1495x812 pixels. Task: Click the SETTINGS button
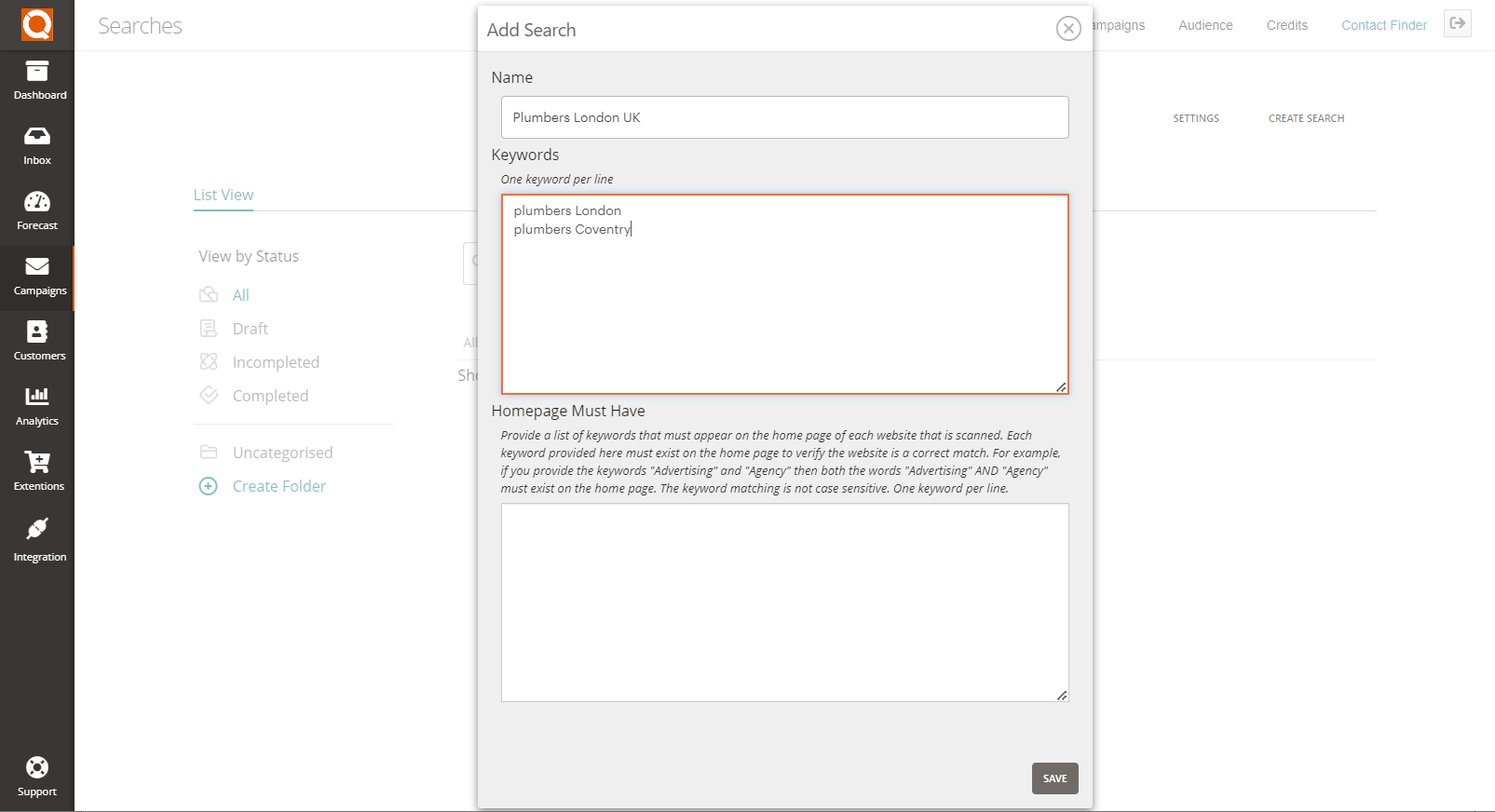[1196, 118]
